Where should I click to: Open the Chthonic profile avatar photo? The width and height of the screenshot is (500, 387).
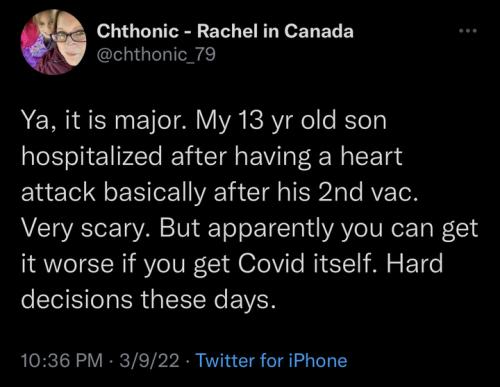[x=53, y=42]
